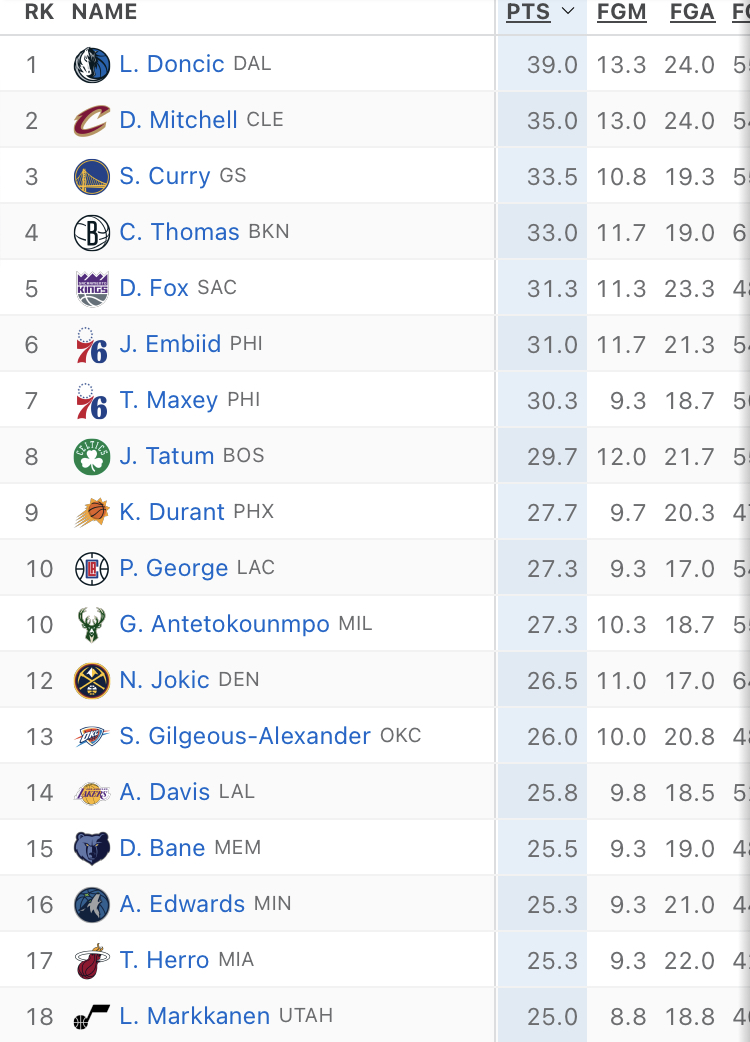Screen dimensions: 750x1042
Task: Sort table by FGA column header
Action: click(x=692, y=12)
